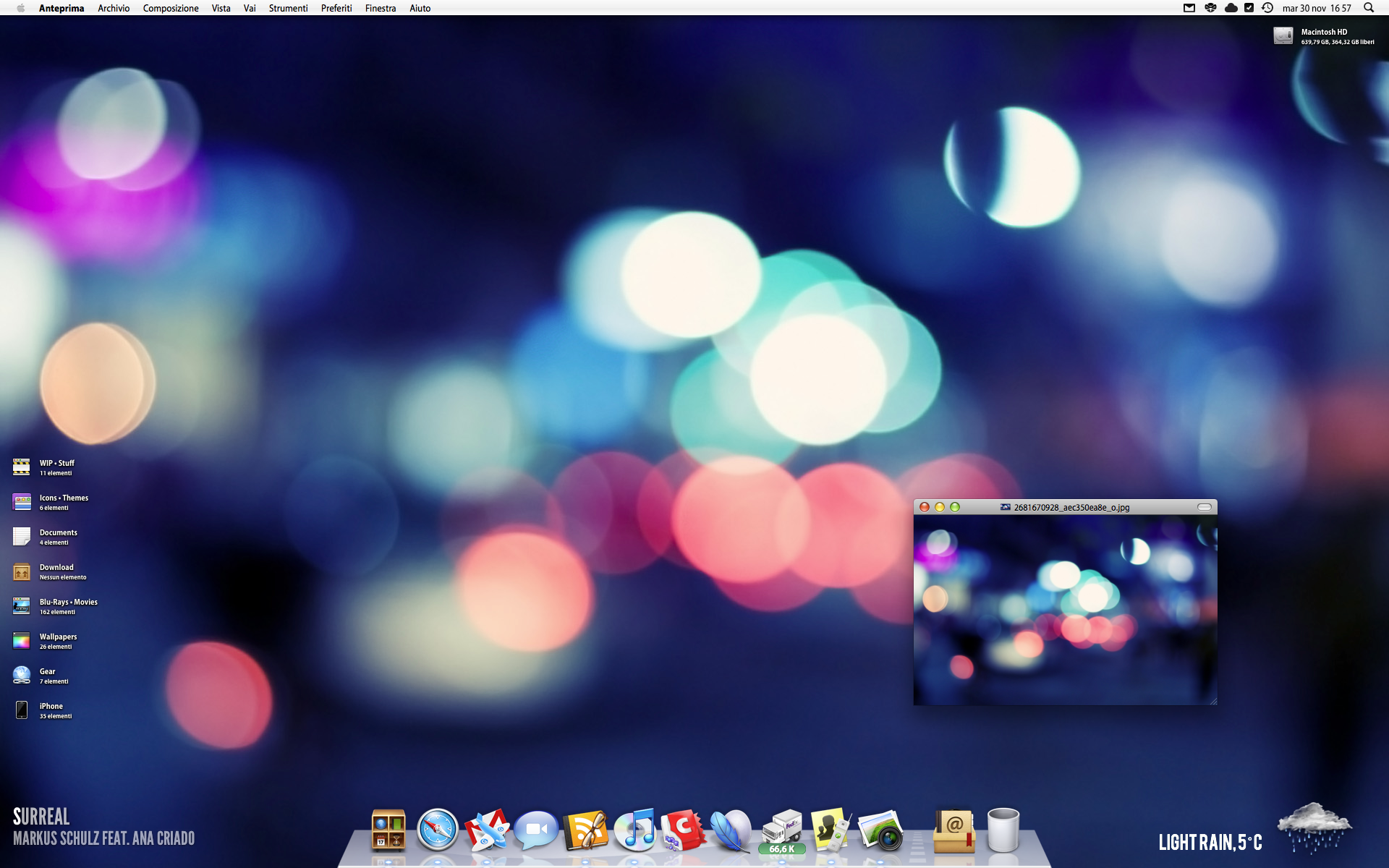1389x868 pixels.
Task: Click the file proxy icon in Preview title
Action: (1005, 507)
